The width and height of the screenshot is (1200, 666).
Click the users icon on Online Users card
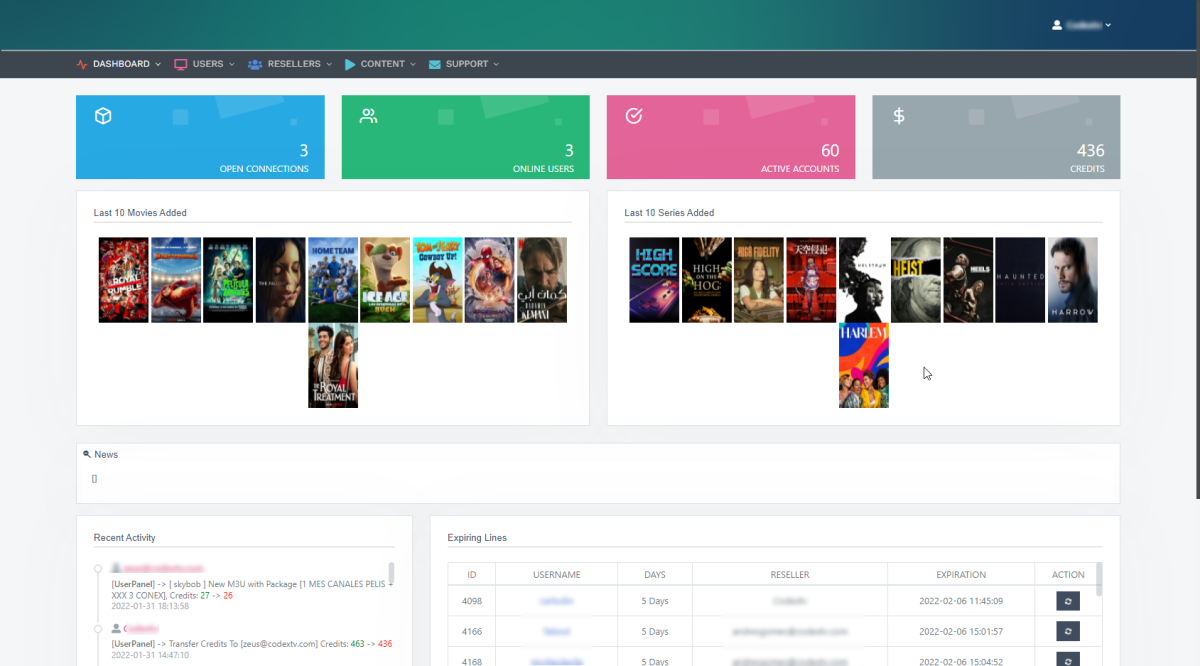pyautogui.click(x=368, y=116)
